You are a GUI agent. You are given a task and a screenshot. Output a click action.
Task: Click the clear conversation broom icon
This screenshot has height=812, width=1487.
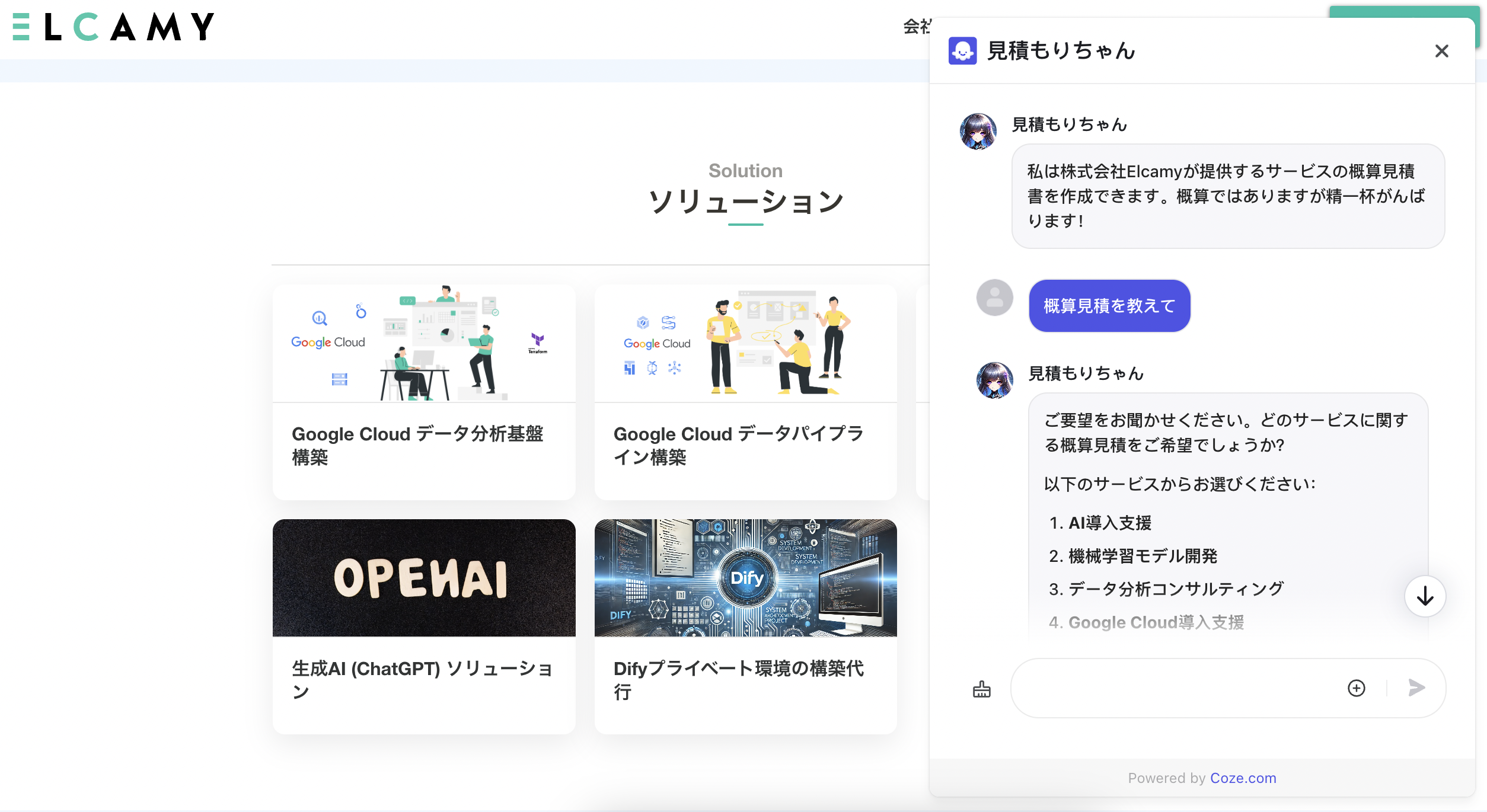tap(981, 689)
